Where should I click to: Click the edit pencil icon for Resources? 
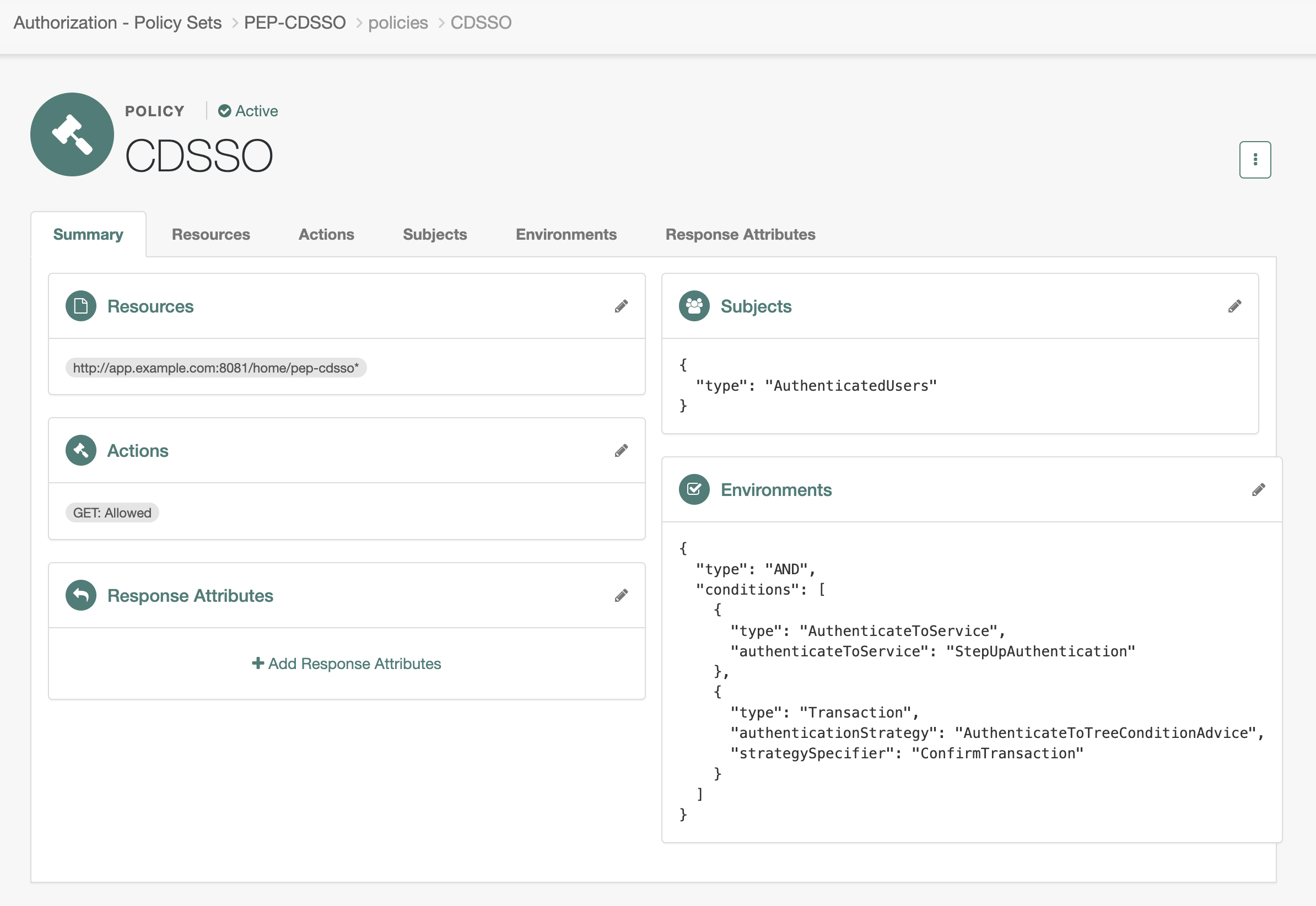point(621,306)
